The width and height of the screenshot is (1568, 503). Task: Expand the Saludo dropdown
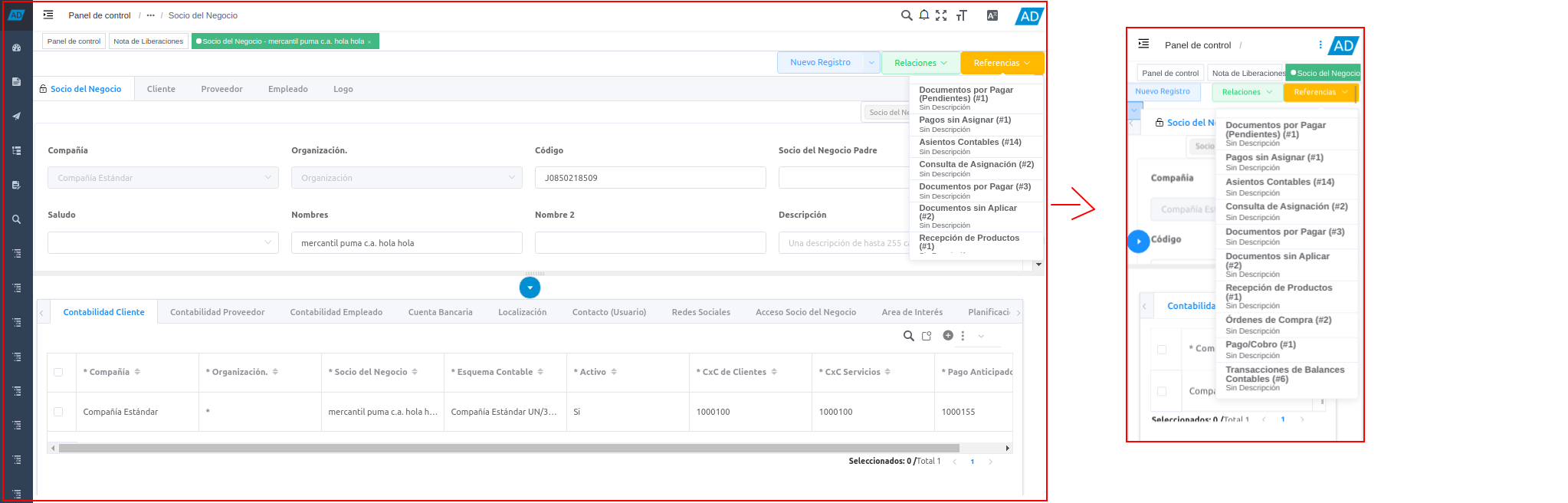click(162, 243)
